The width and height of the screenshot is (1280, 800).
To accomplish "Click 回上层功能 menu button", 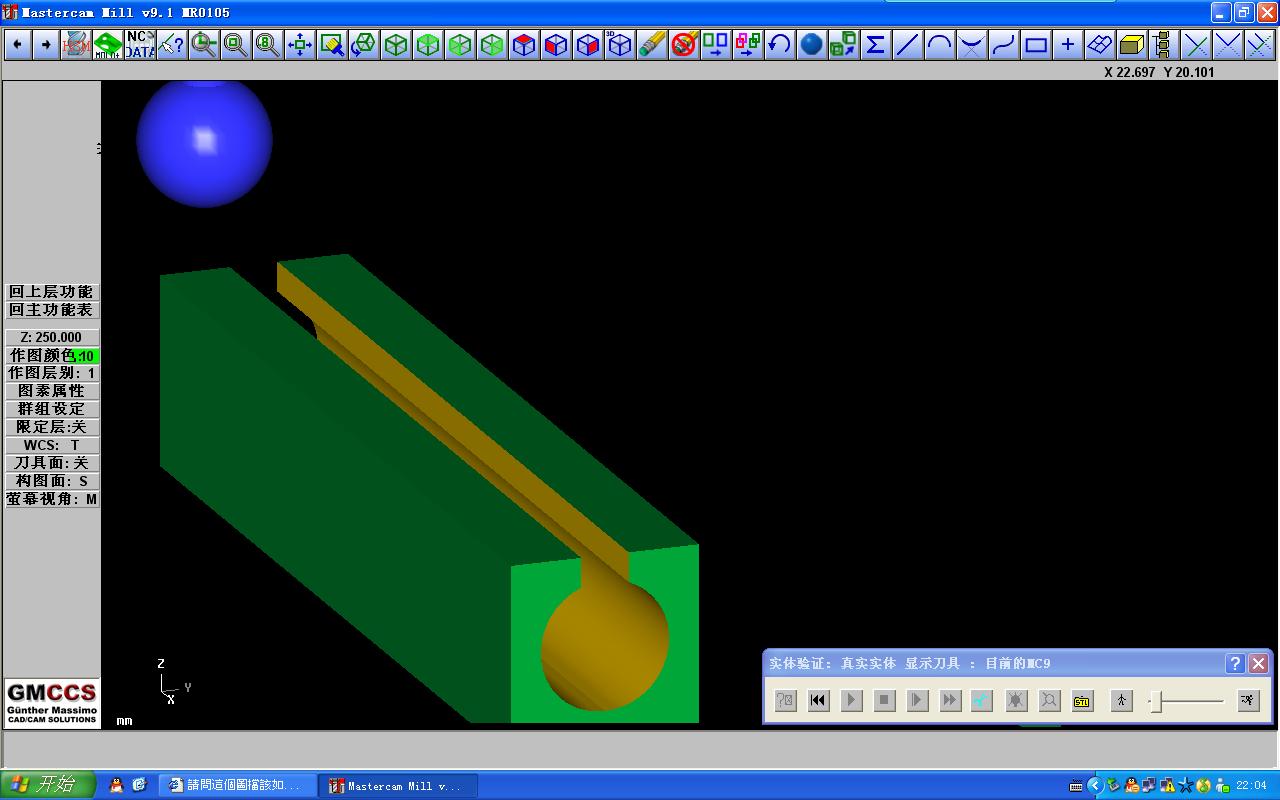I will click(x=52, y=292).
